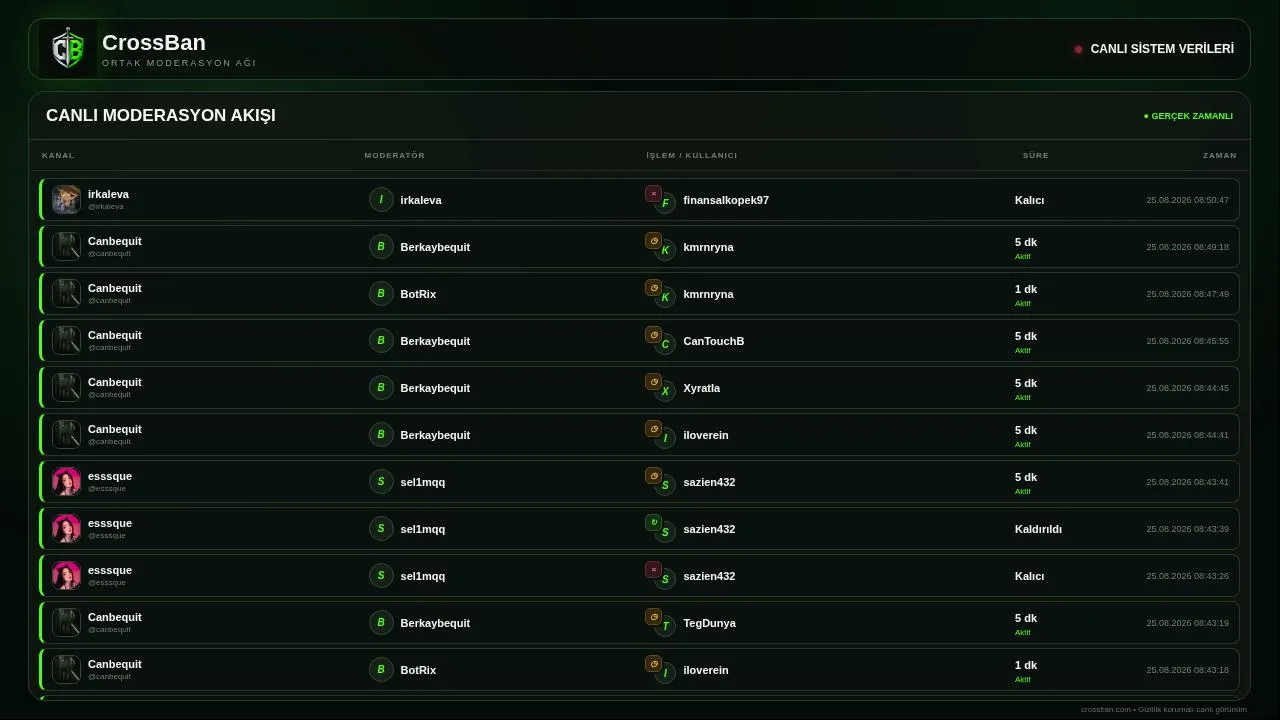Screen dimensions: 1280x720
Task: Open irkaleva channel avatar thumbnail
Action: pyautogui.click(x=67, y=200)
